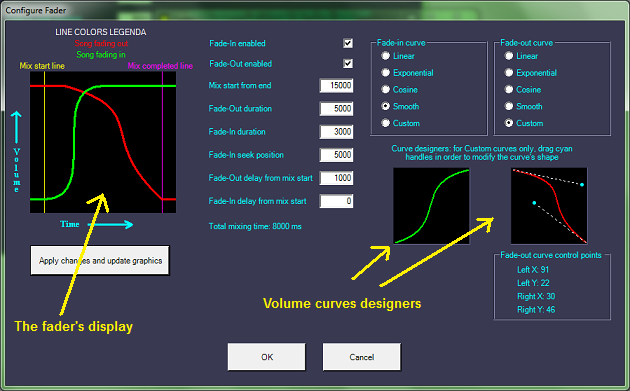
Task: Click the Fade-In delay from mix start field
Action: (336, 201)
